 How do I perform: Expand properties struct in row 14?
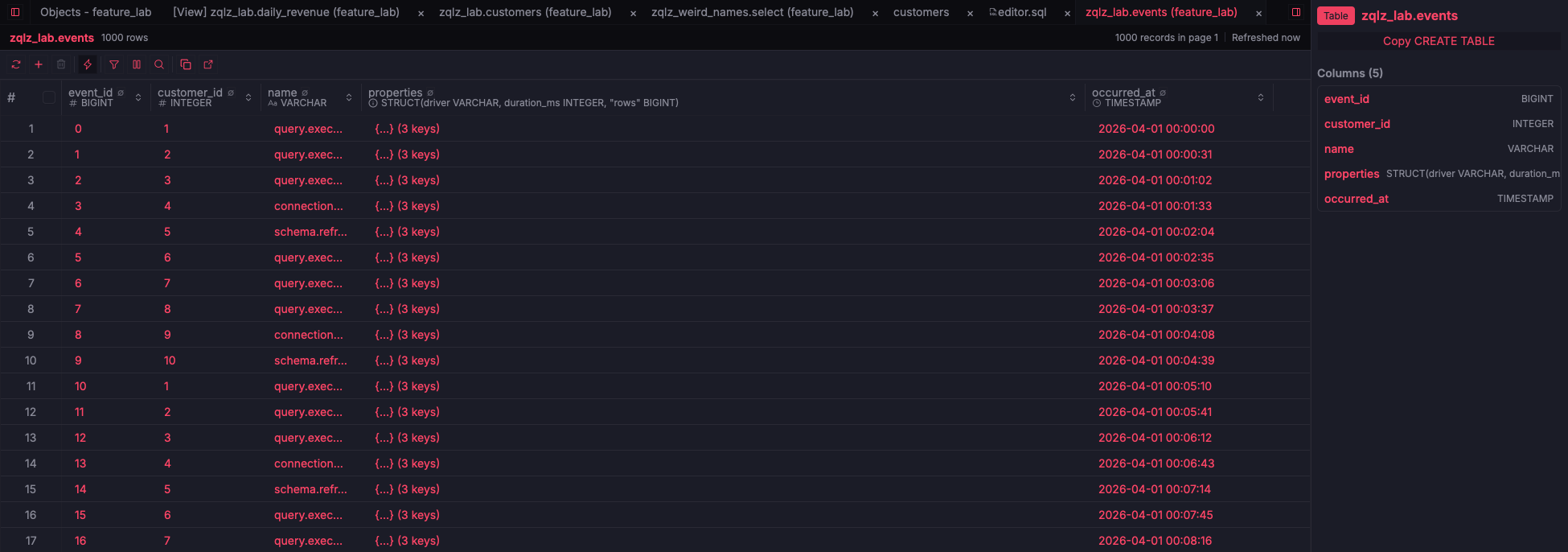point(407,463)
